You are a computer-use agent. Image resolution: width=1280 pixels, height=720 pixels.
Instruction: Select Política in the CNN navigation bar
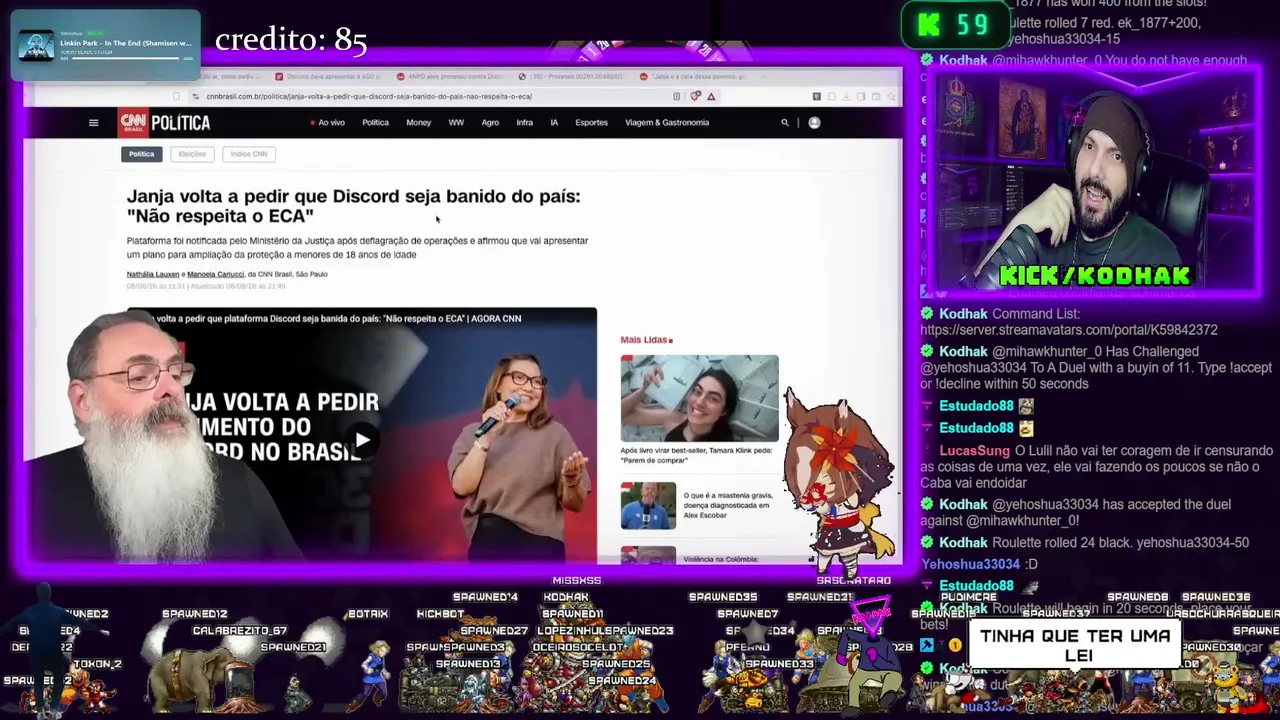375,123
